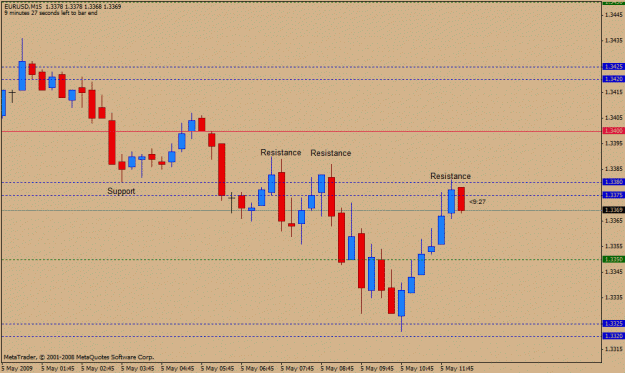Click the '5 May 01:45' time axis label
The image size is (625, 373).
point(58,369)
